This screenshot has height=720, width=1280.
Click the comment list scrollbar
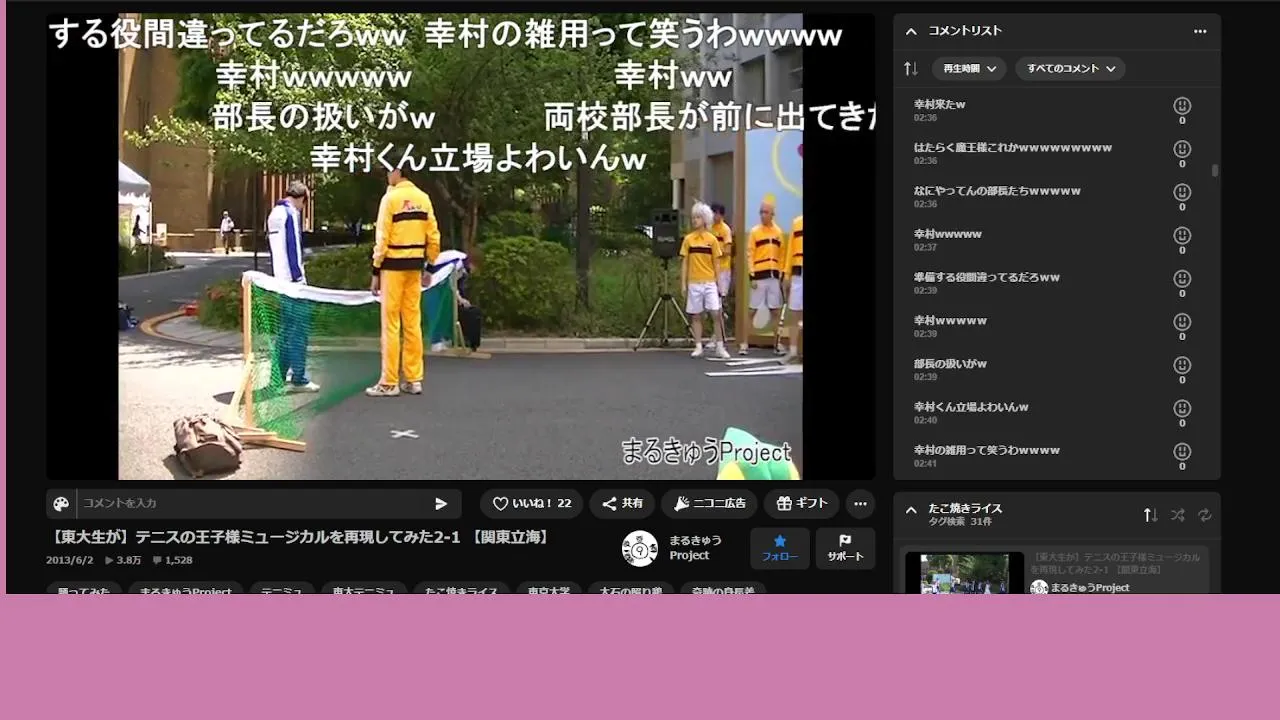click(x=1215, y=171)
